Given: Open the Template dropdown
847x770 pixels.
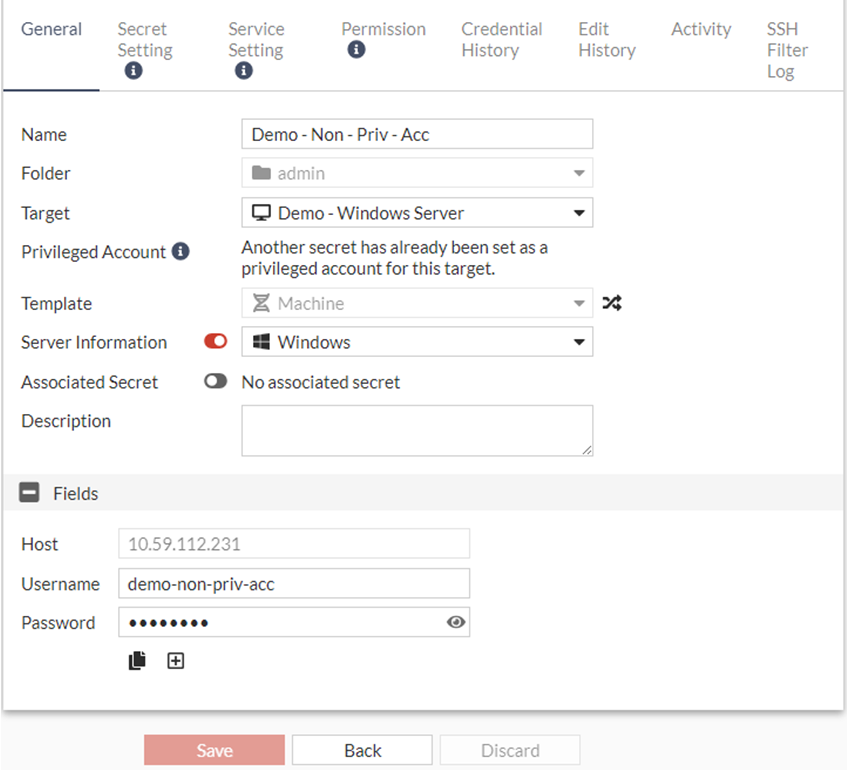Looking at the screenshot, I should [x=578, y=303].
